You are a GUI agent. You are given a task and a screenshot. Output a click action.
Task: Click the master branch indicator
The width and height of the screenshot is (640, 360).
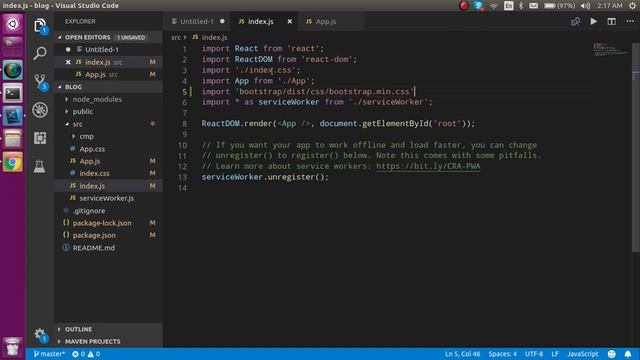[49, 354]
